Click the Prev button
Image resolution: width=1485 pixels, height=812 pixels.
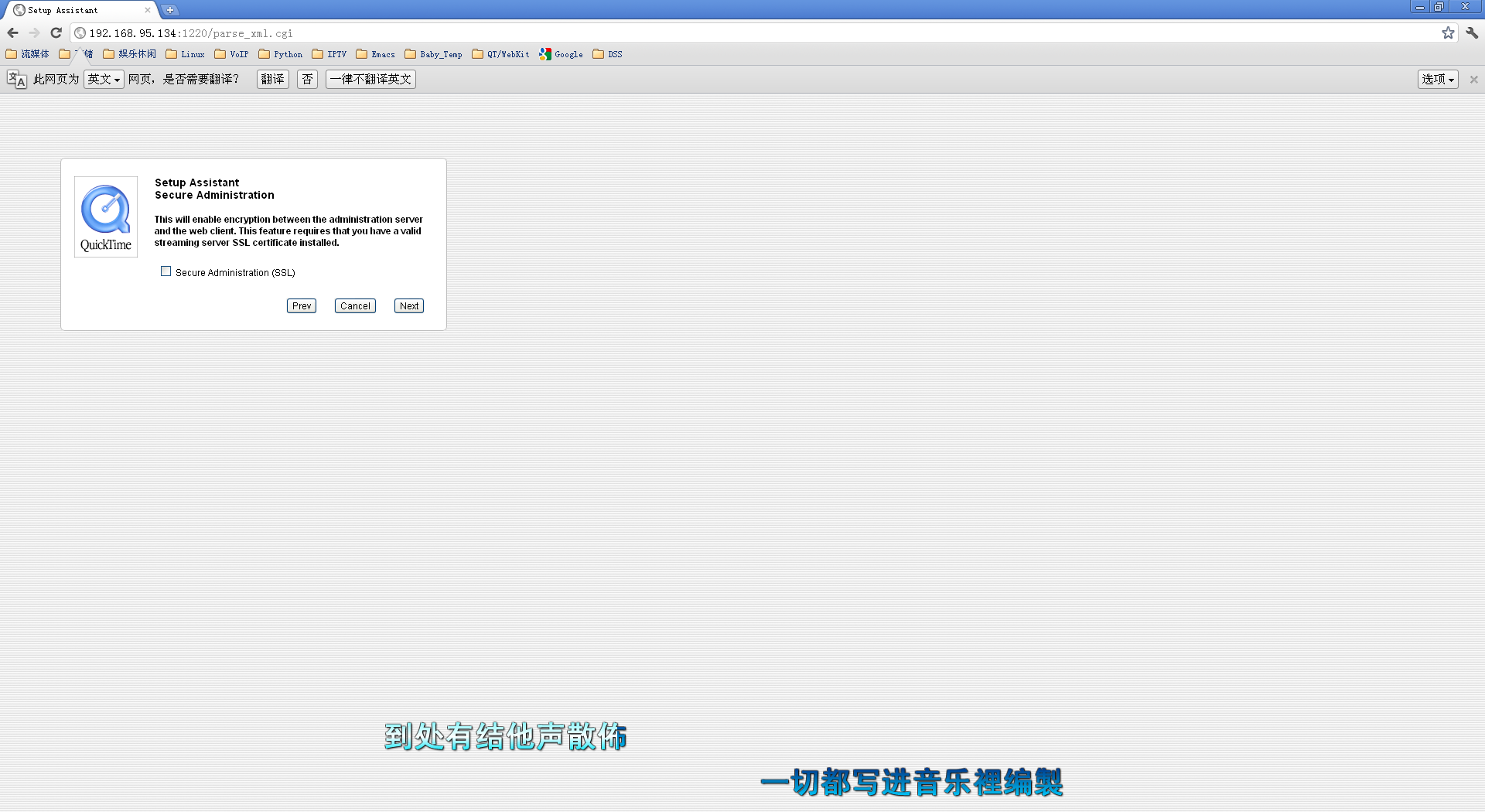coord(302,305)
